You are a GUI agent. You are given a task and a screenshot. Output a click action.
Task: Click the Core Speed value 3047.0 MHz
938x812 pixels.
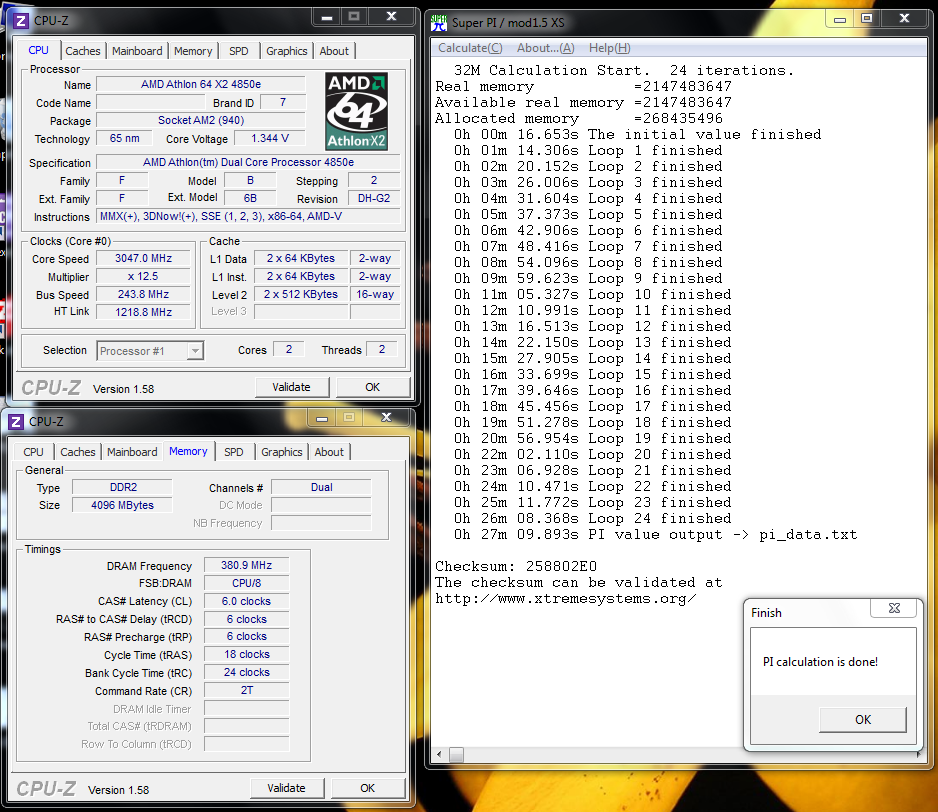[x=144, y=258]
